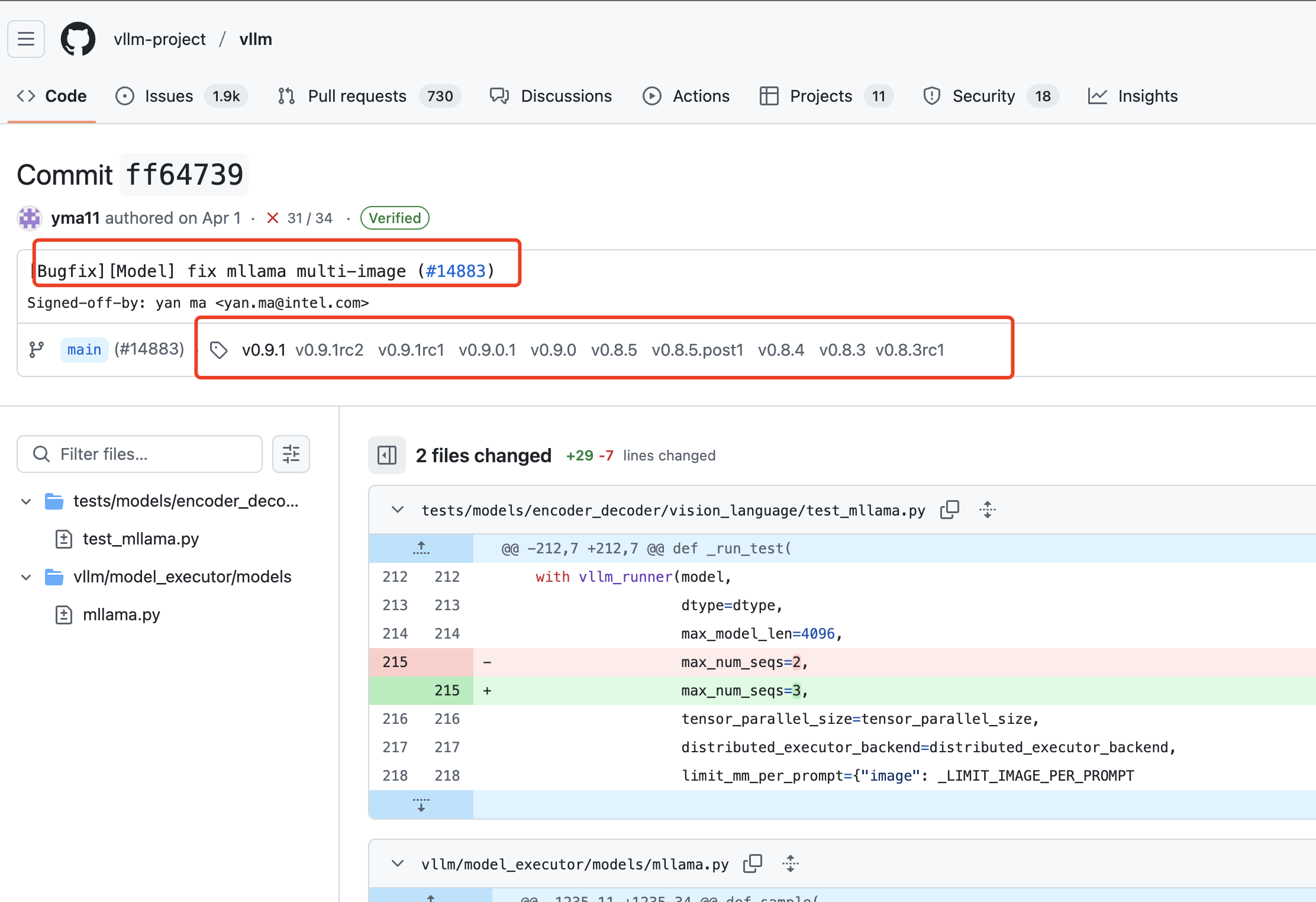The height and width of the screenshot is (902, 1316).
Task: Open the v0.8.4 tag
Action: [x=781, y=350]
